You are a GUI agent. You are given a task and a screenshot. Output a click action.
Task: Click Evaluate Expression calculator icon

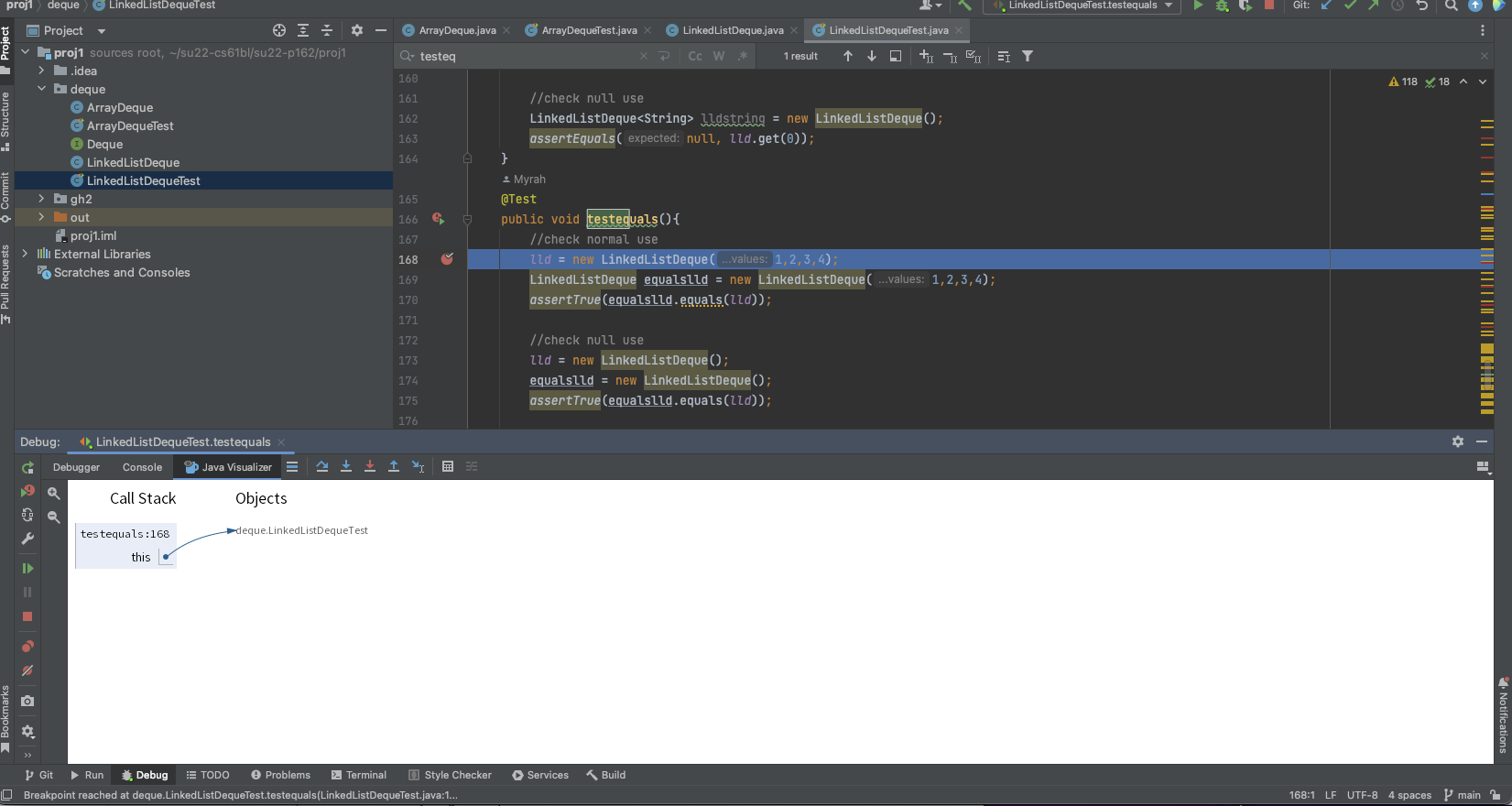(448, 467)
